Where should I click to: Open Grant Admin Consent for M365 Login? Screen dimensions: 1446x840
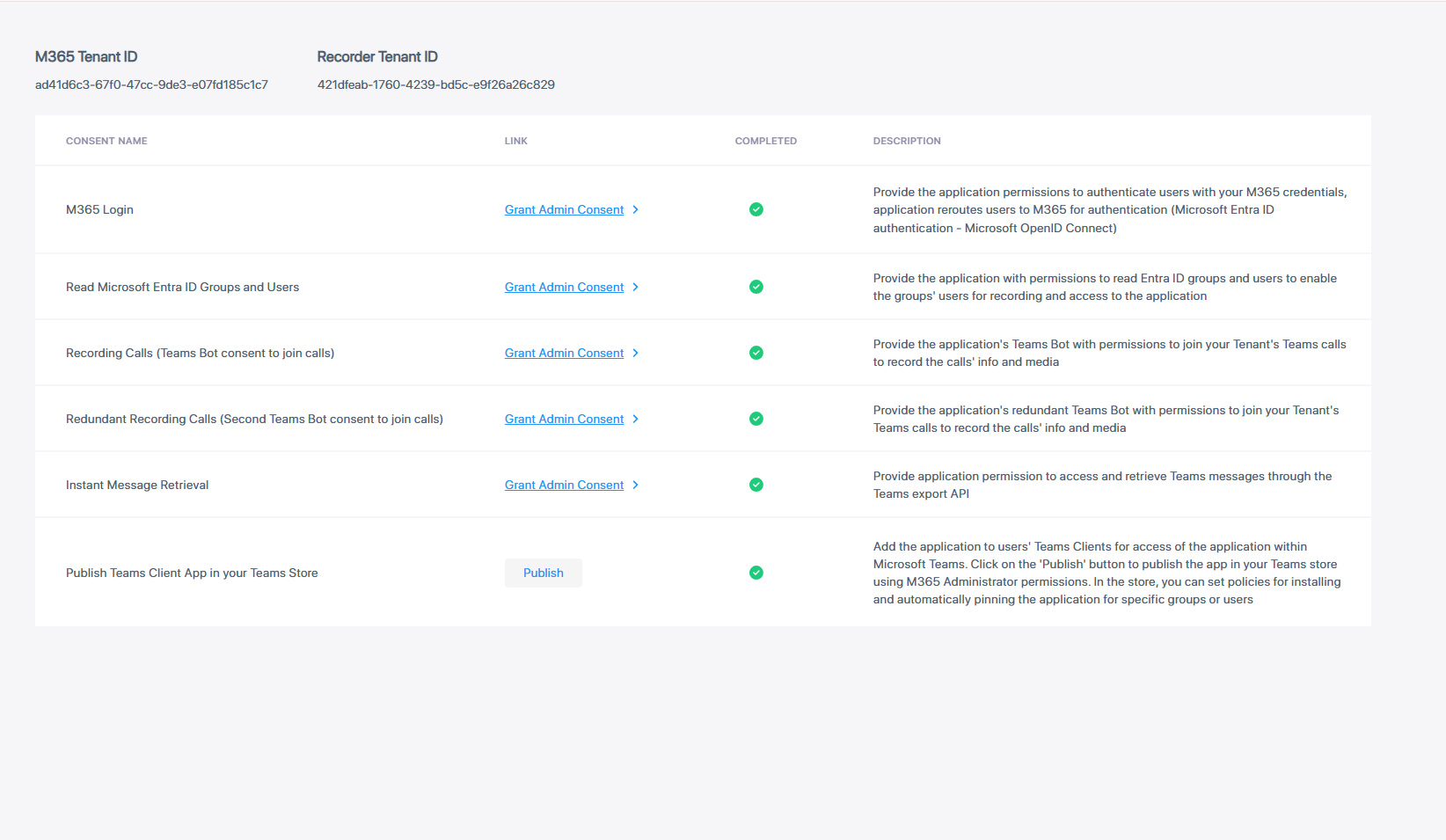(564, 209)
